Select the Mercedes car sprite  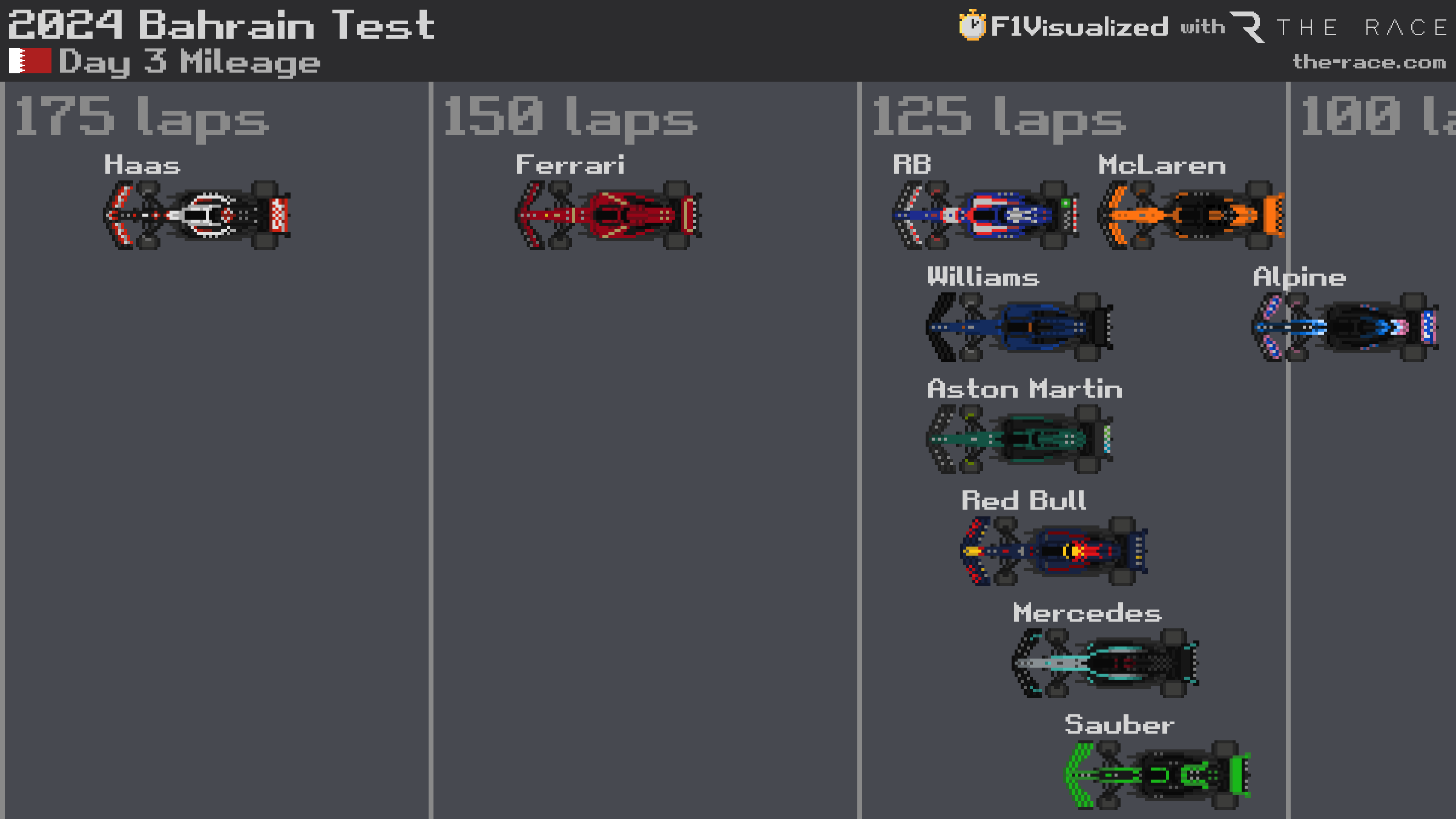tap(1105, 663)
